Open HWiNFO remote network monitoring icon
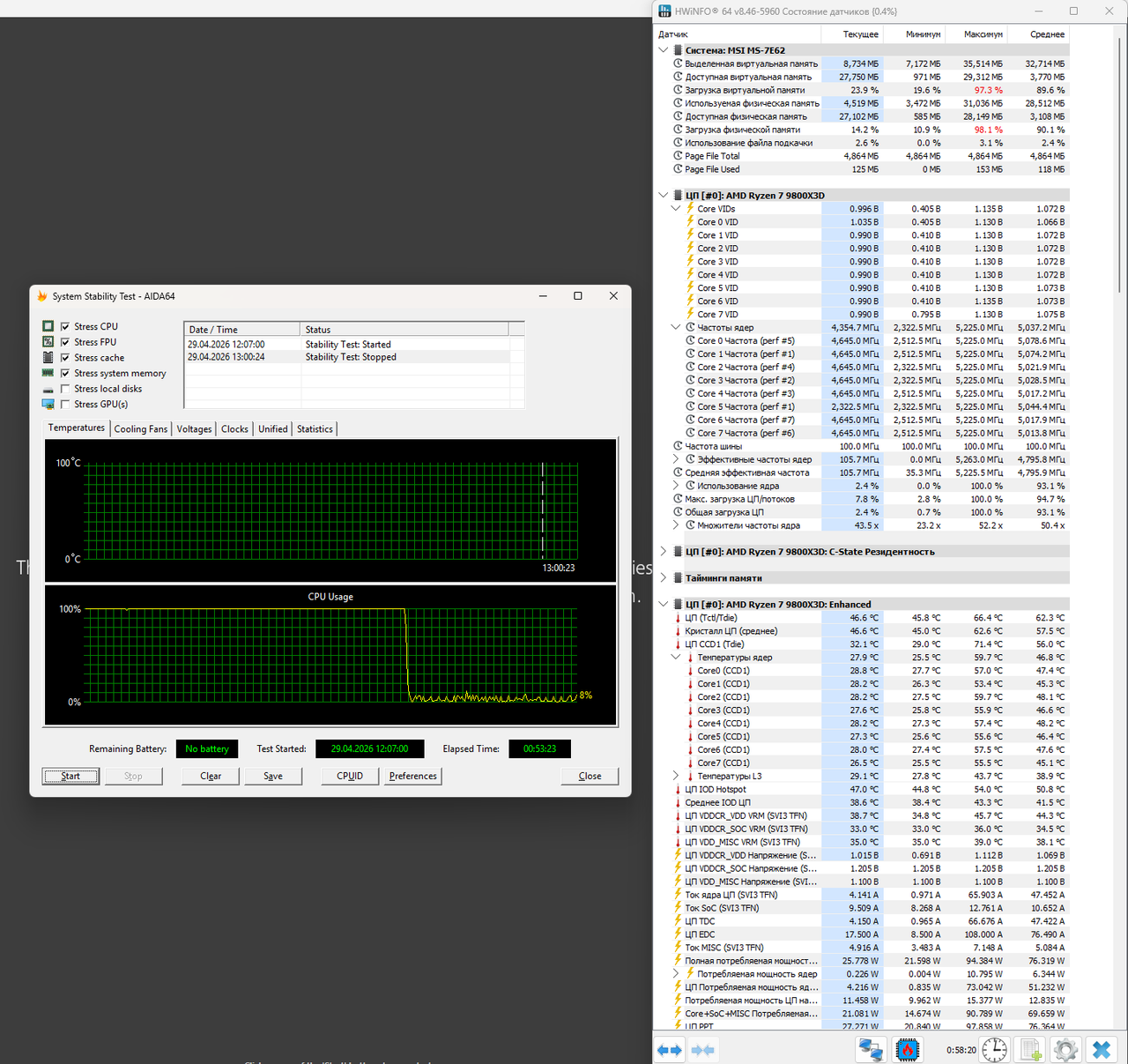The image size is (1128, 1064). click(x=871, y=1050)
